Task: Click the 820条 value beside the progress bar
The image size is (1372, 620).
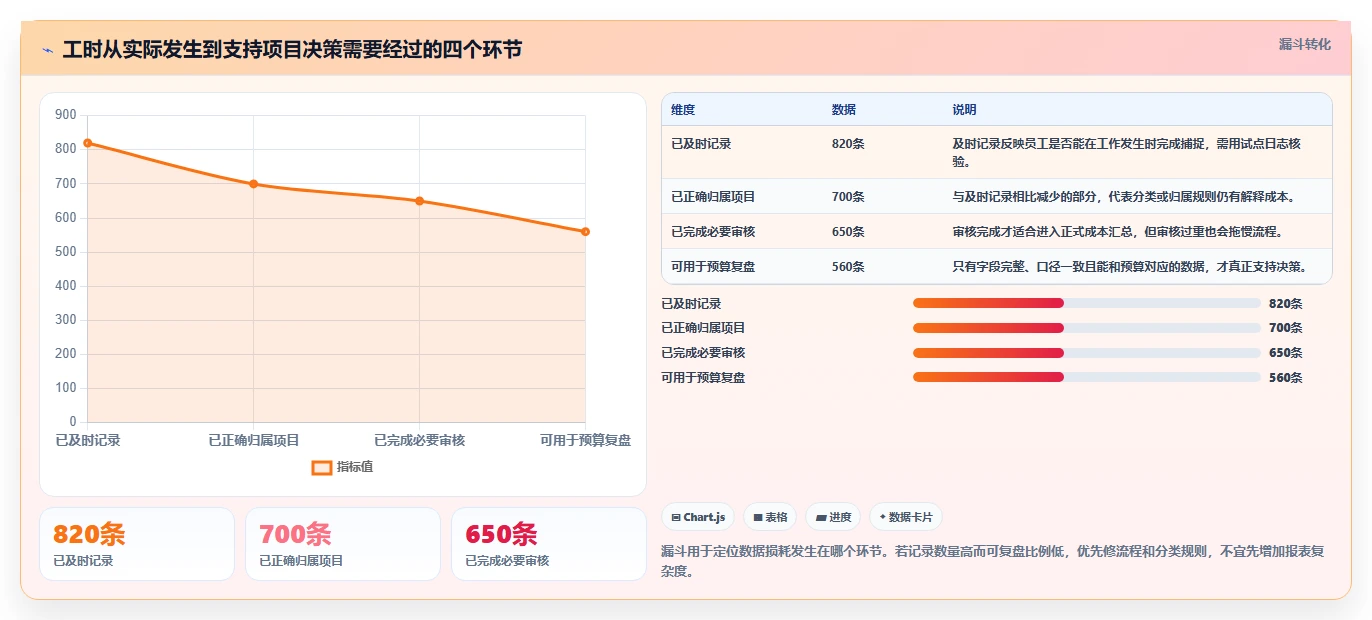Action: pos(1285,304)
